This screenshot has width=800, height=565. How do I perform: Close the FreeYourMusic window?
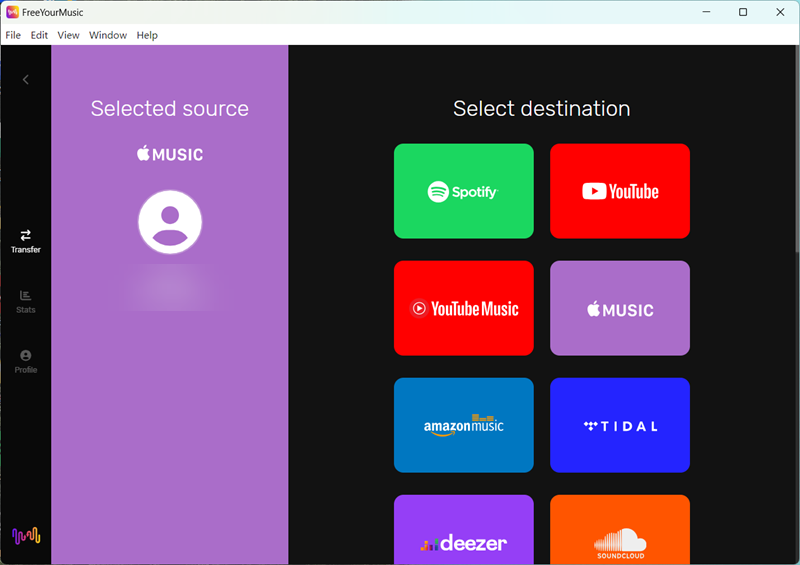point(780,12)
